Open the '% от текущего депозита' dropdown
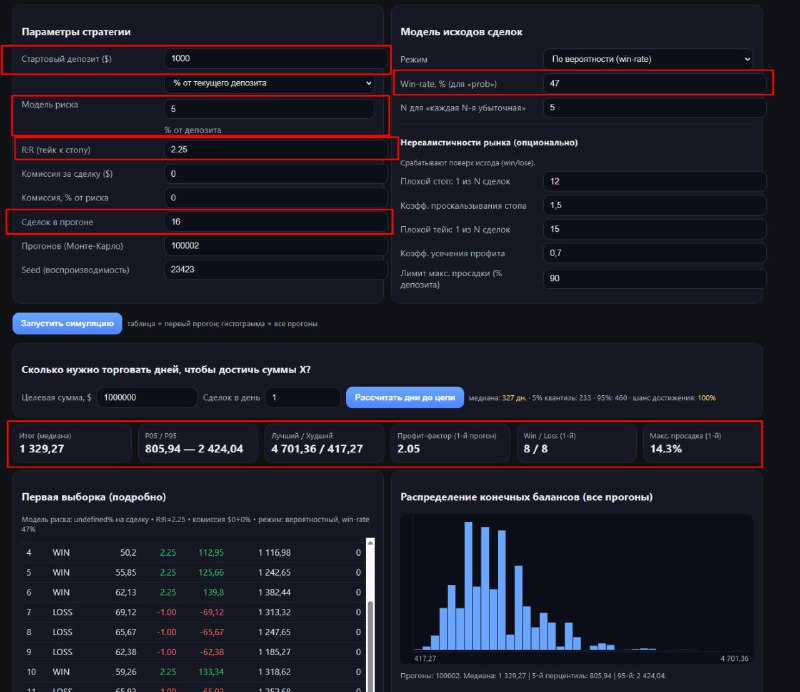 pyautogui.click(x=270, y=83)
